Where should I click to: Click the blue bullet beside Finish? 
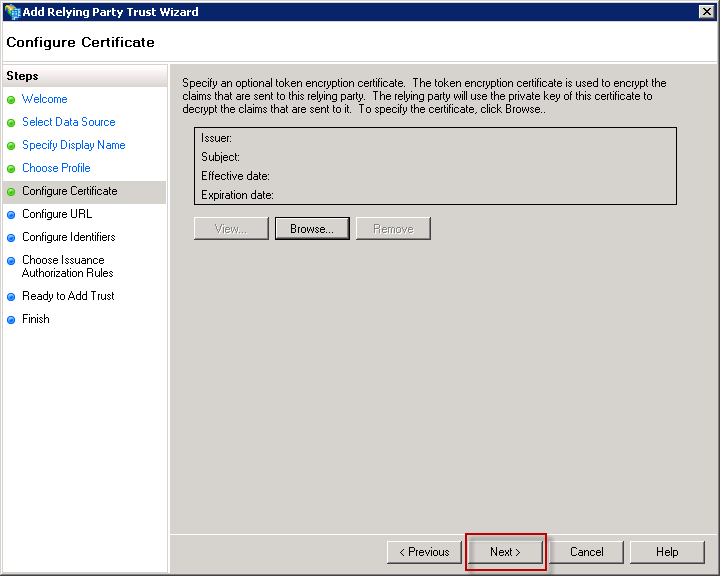point(11,320)
